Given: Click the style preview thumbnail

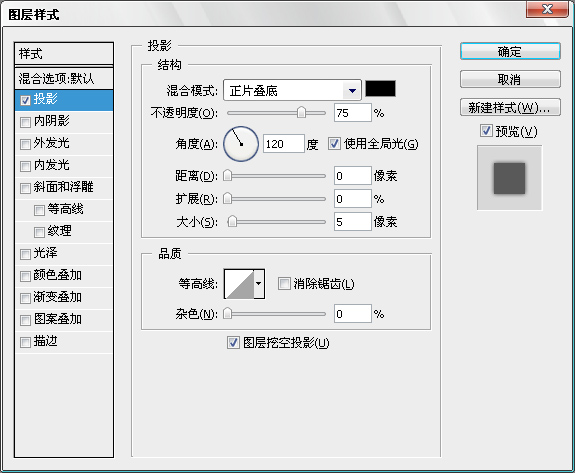Looking at the screenshot, I should coord(509,178).
